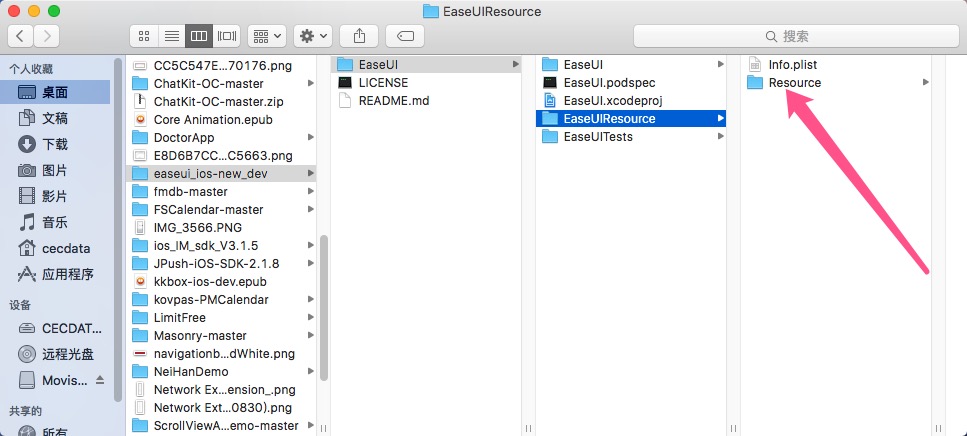The height and width of the screenshot is (436, 967).
Task: Select EaseUI.xcodeproj project file
Action: point(631,101)
